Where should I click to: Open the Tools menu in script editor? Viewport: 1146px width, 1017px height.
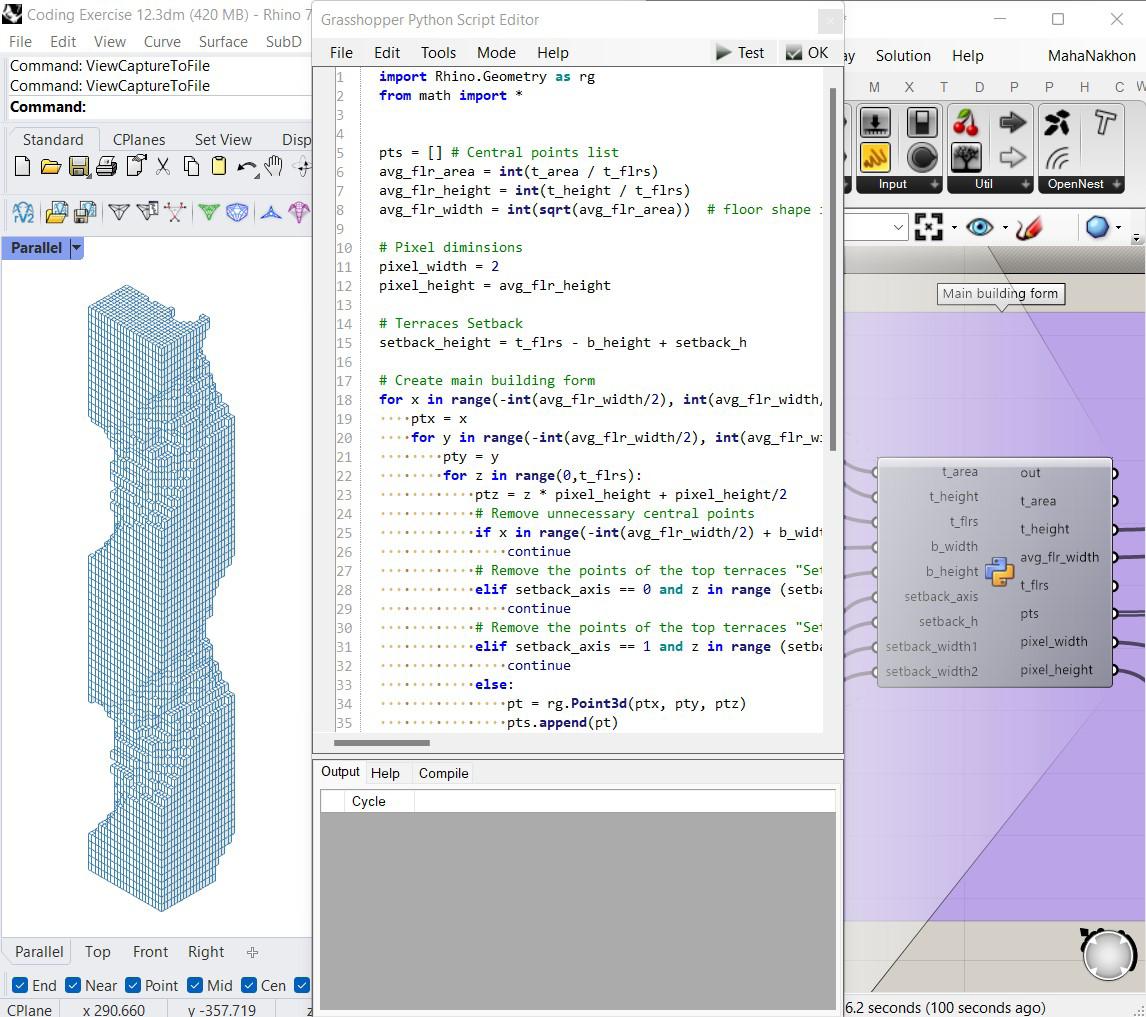[x=438, y=53]
